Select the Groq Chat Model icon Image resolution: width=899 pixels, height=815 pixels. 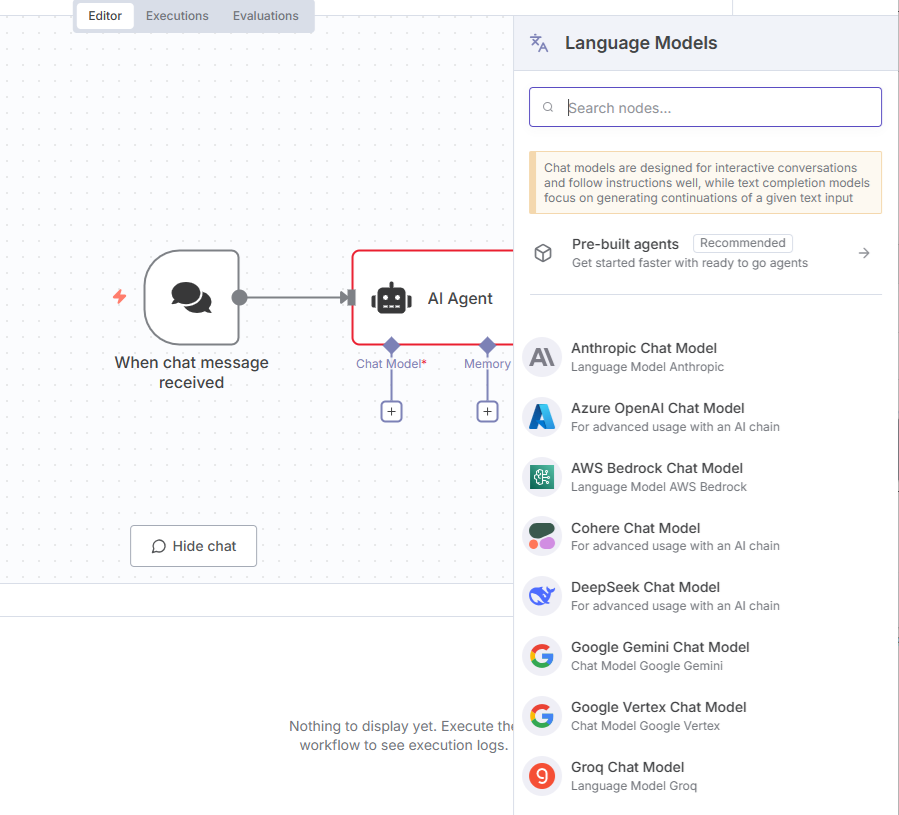coord(542,776)
